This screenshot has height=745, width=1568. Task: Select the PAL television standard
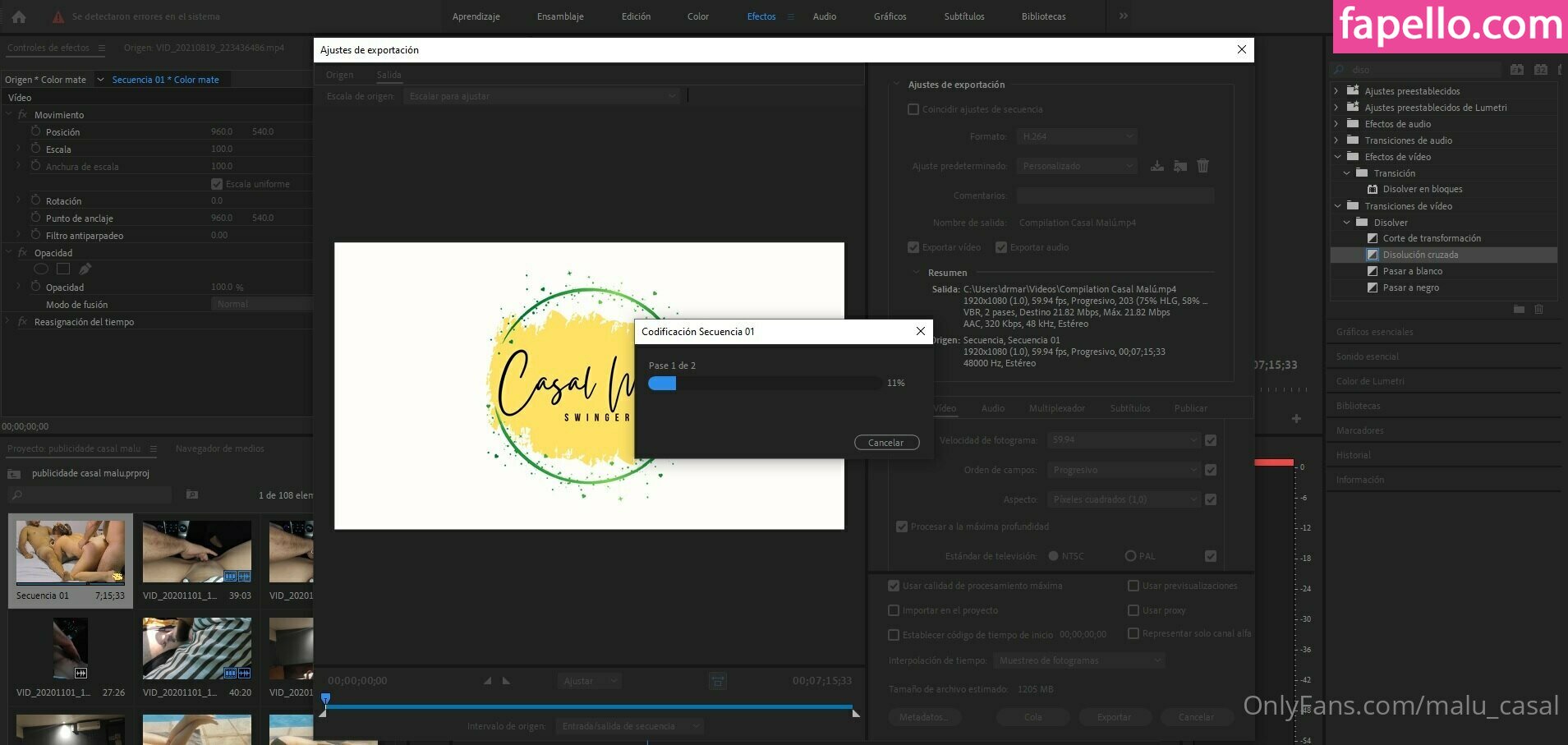[x=1130, y=556]
